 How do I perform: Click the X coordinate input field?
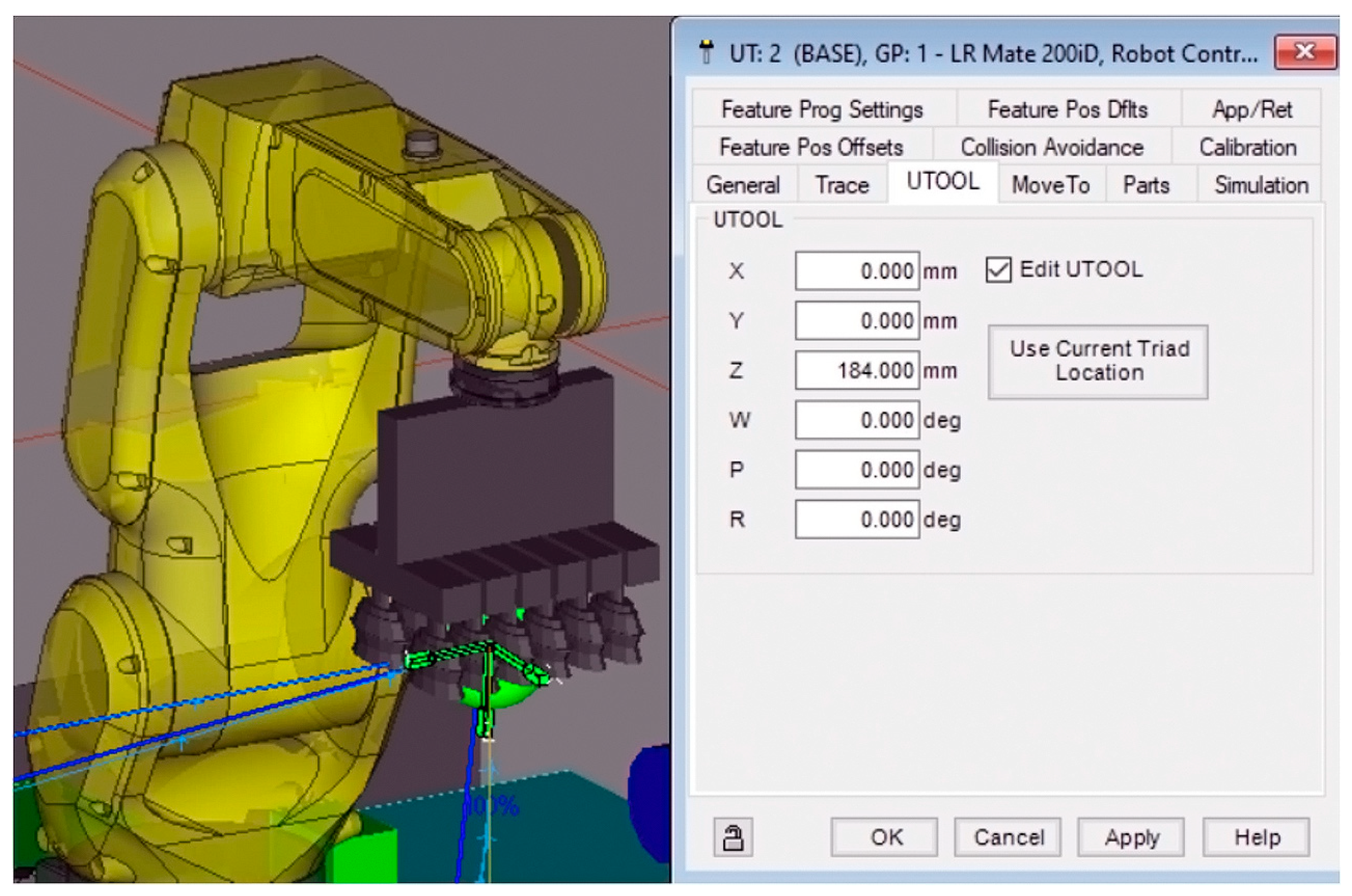point(856,271)
